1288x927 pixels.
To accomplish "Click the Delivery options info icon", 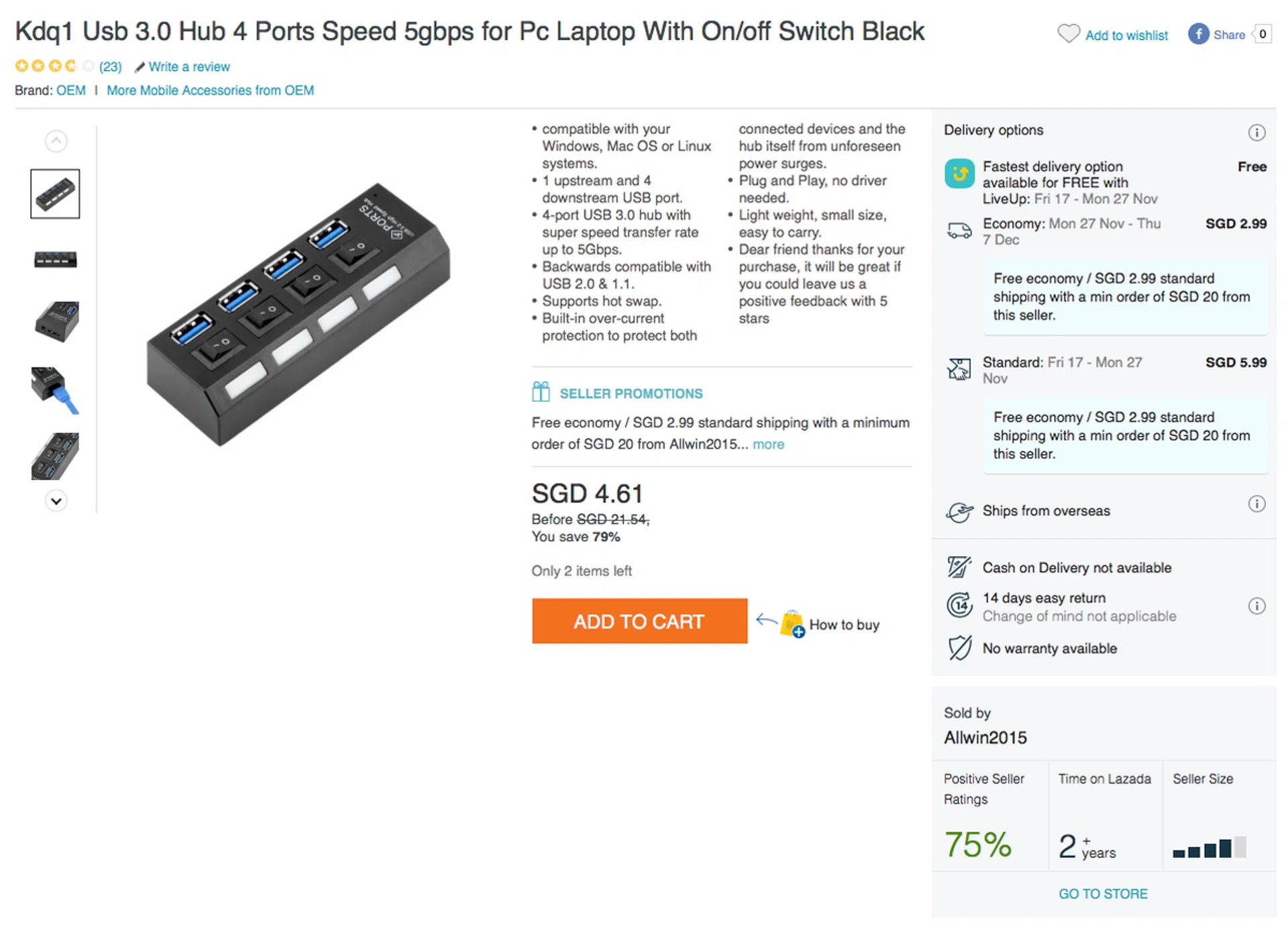I will [1256, 132].
